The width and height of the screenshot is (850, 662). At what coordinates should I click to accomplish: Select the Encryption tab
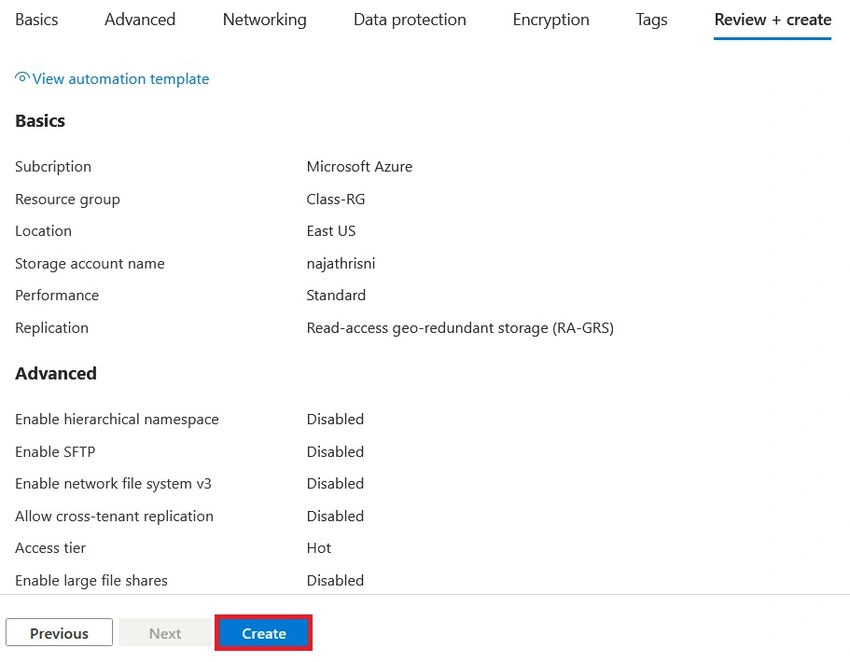pos(551,20)
